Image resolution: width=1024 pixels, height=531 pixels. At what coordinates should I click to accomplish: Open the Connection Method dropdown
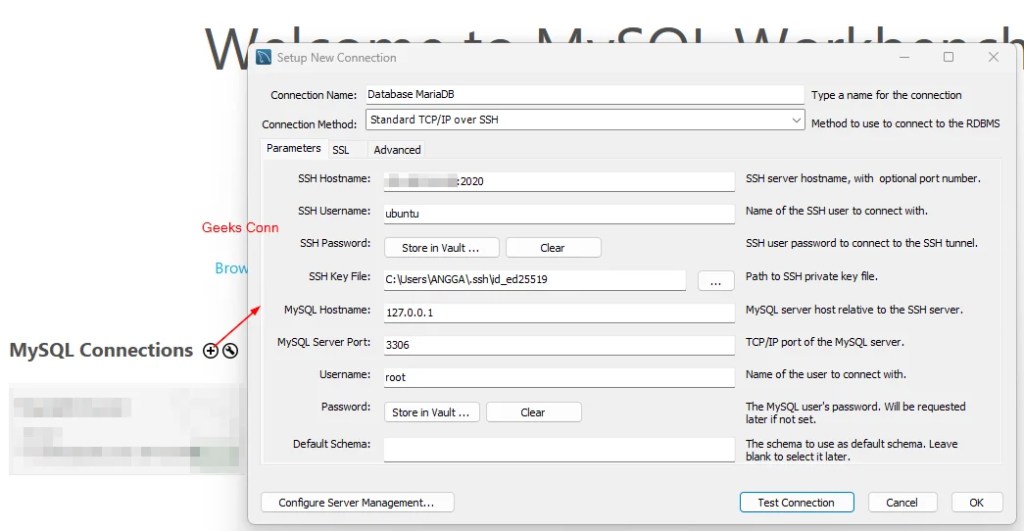point(584,120)
